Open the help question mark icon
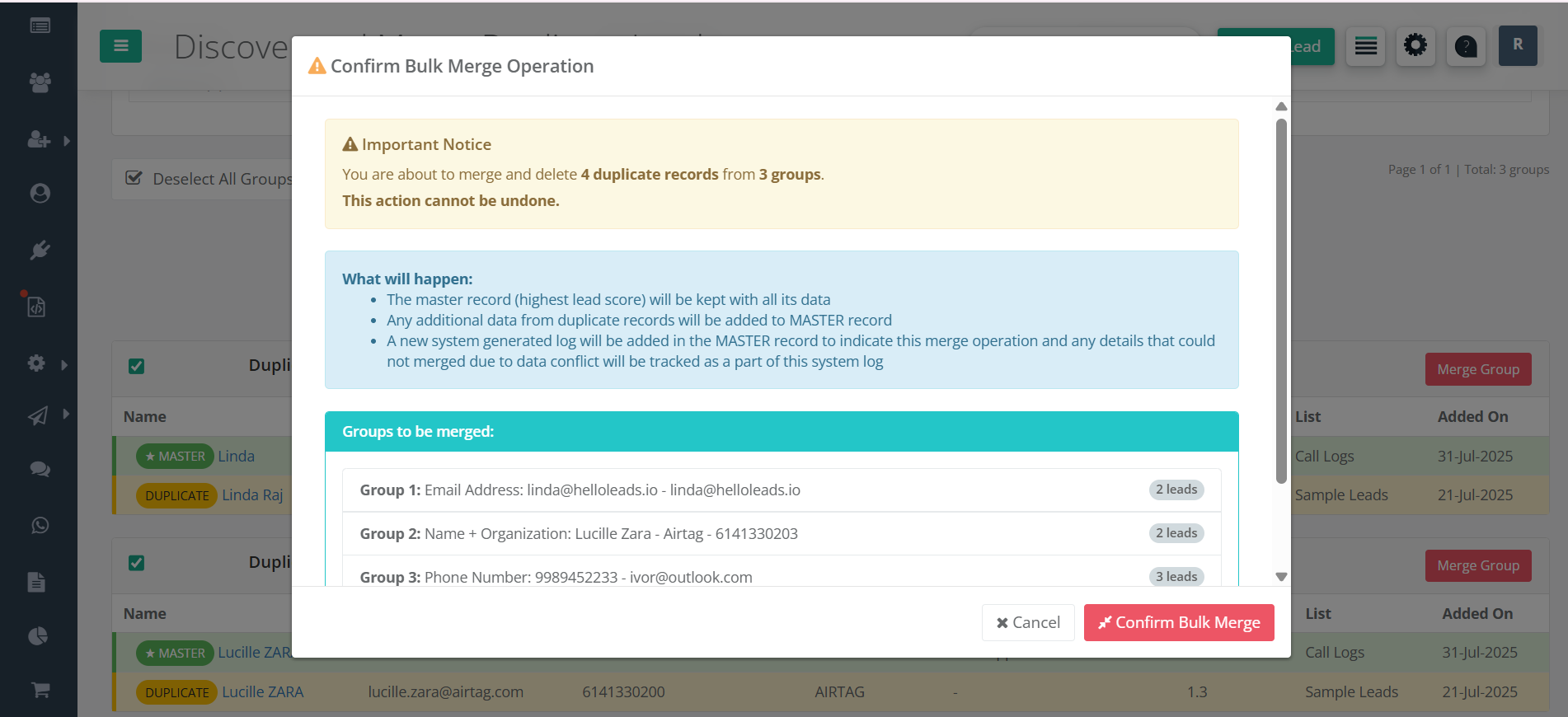 pyautogui.click(x=1466, y=46)
